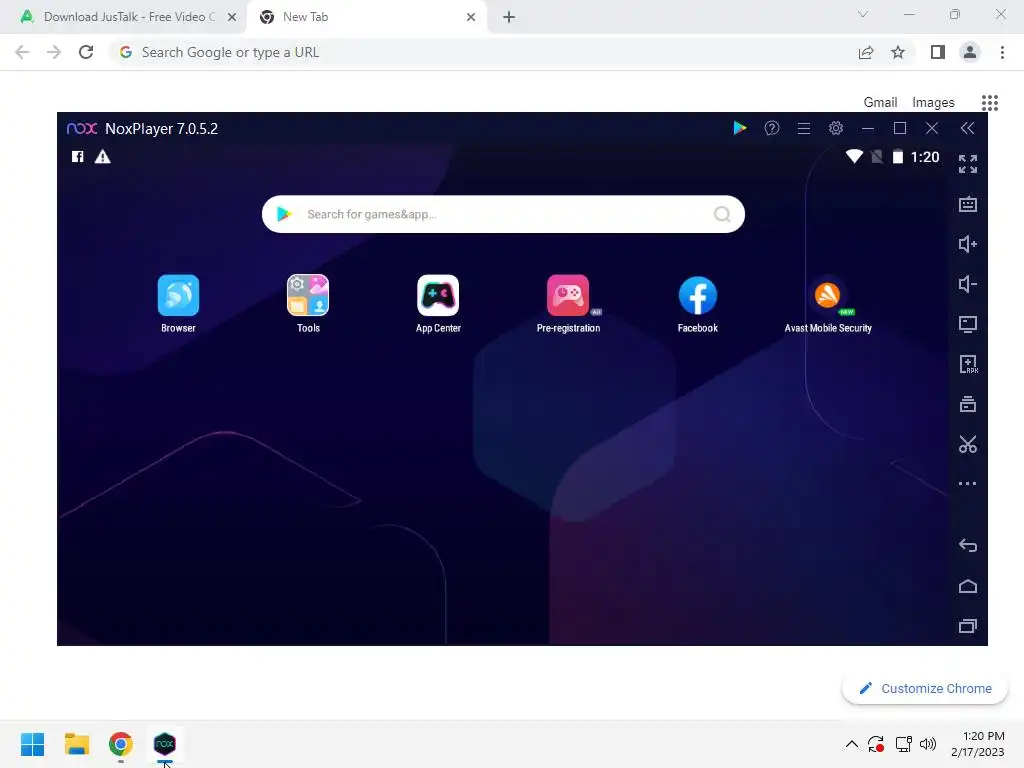Click the Search for games&app field

click(503, 214)
